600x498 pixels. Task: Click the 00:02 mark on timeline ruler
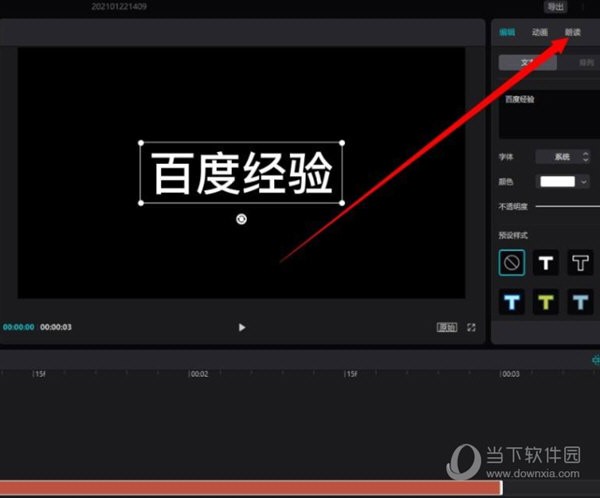tap(199, 374)
